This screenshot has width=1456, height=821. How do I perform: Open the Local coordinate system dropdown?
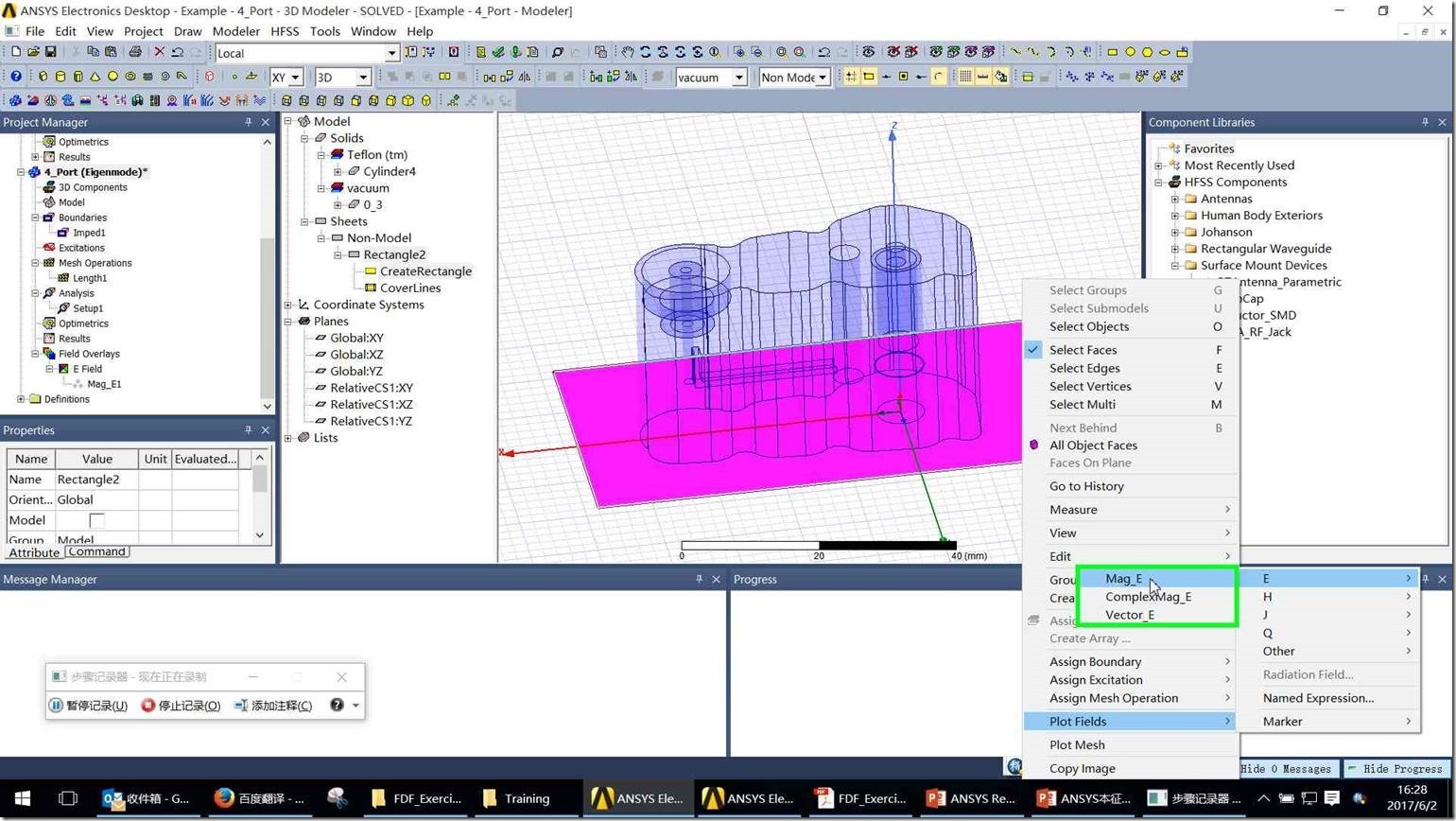point(390,53)
